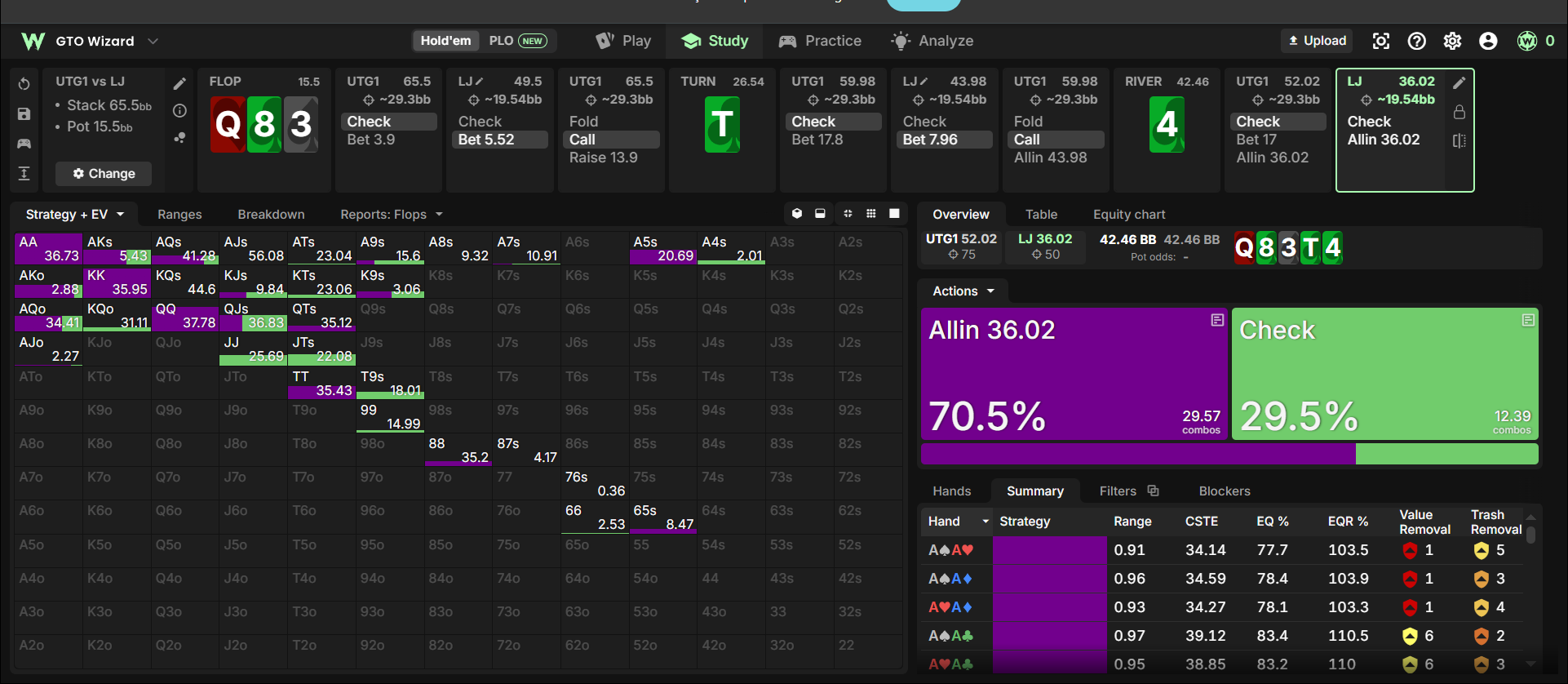Switch to the Analyze tab
Screen dimensions: 1568x684
(x=932, y=41)
